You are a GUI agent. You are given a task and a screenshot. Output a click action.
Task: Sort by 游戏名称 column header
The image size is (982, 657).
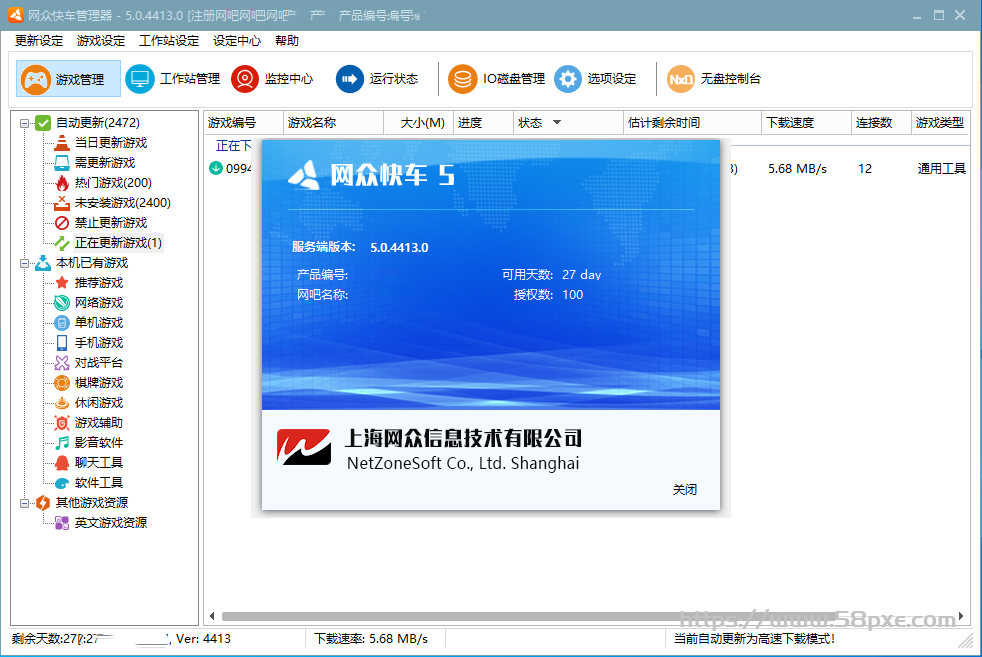click(334, 123)
